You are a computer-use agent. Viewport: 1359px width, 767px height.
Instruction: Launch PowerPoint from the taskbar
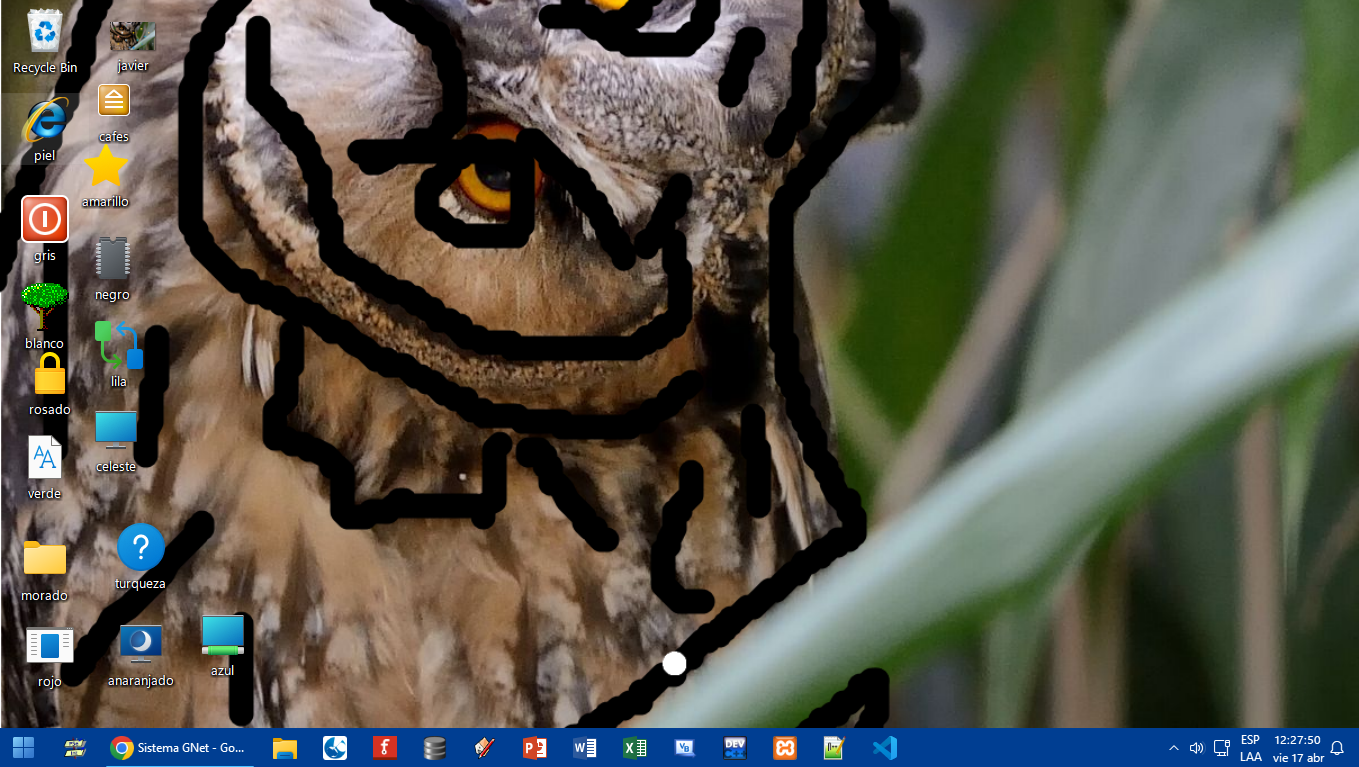pyautogui.click(x=535, y=748)
